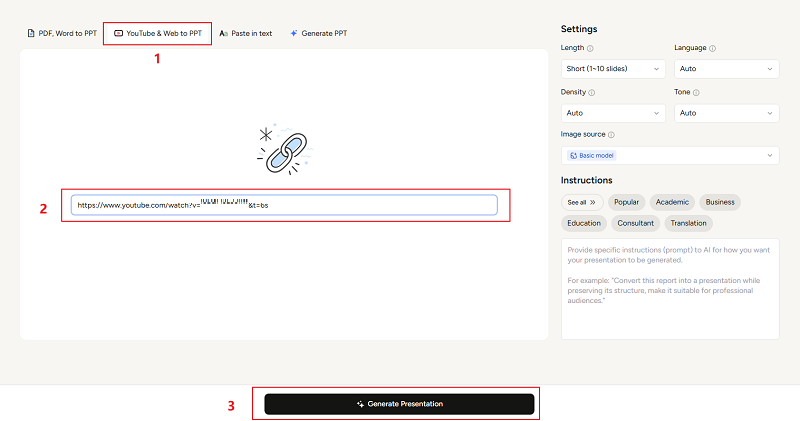Click the info icon next to Language
The image size is (800, 421).
pos(712,48)
